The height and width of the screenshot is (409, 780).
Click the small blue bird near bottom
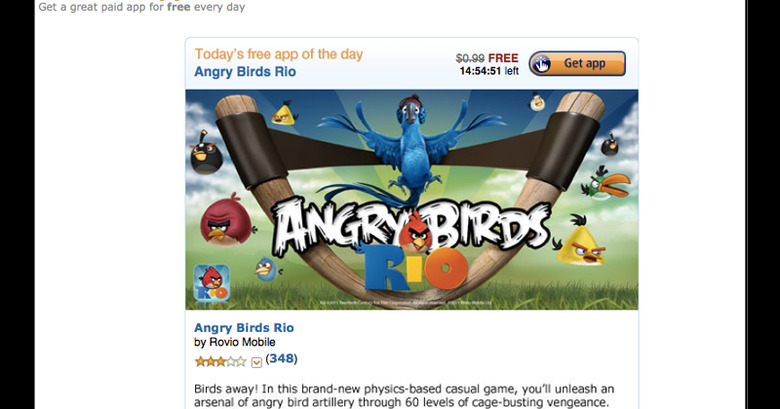click(267, 269)
